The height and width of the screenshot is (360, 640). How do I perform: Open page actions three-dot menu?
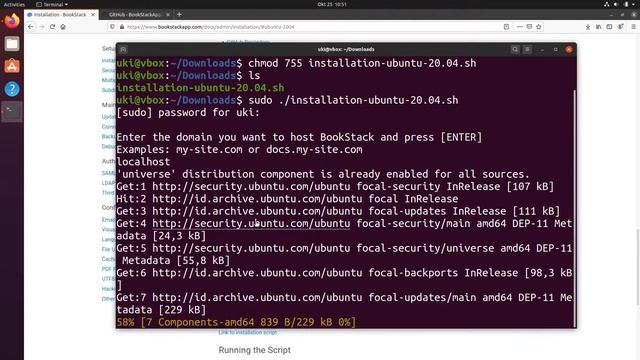pos(520,27)
